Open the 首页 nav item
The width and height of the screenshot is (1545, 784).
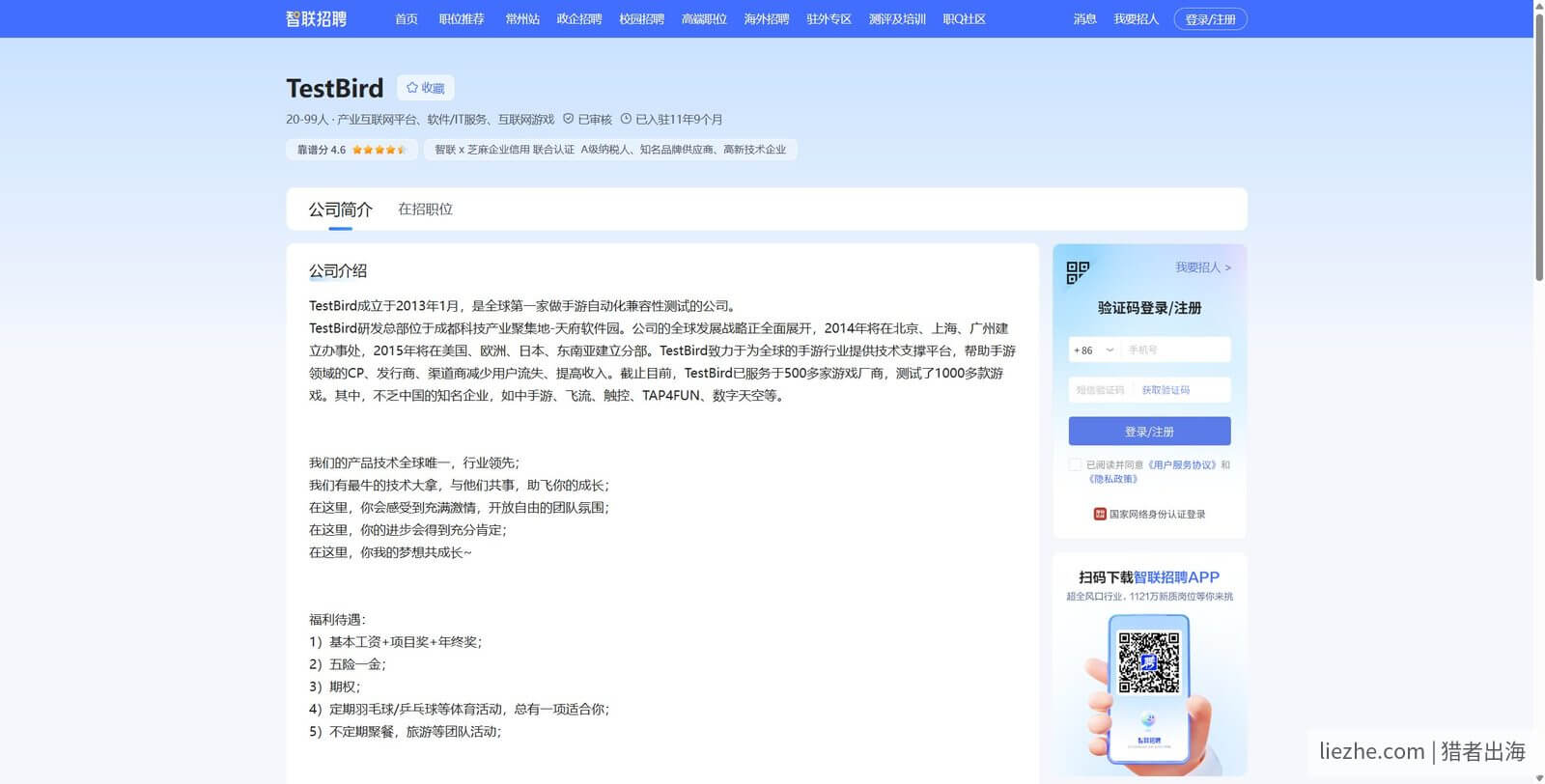[x=407, y=18]
